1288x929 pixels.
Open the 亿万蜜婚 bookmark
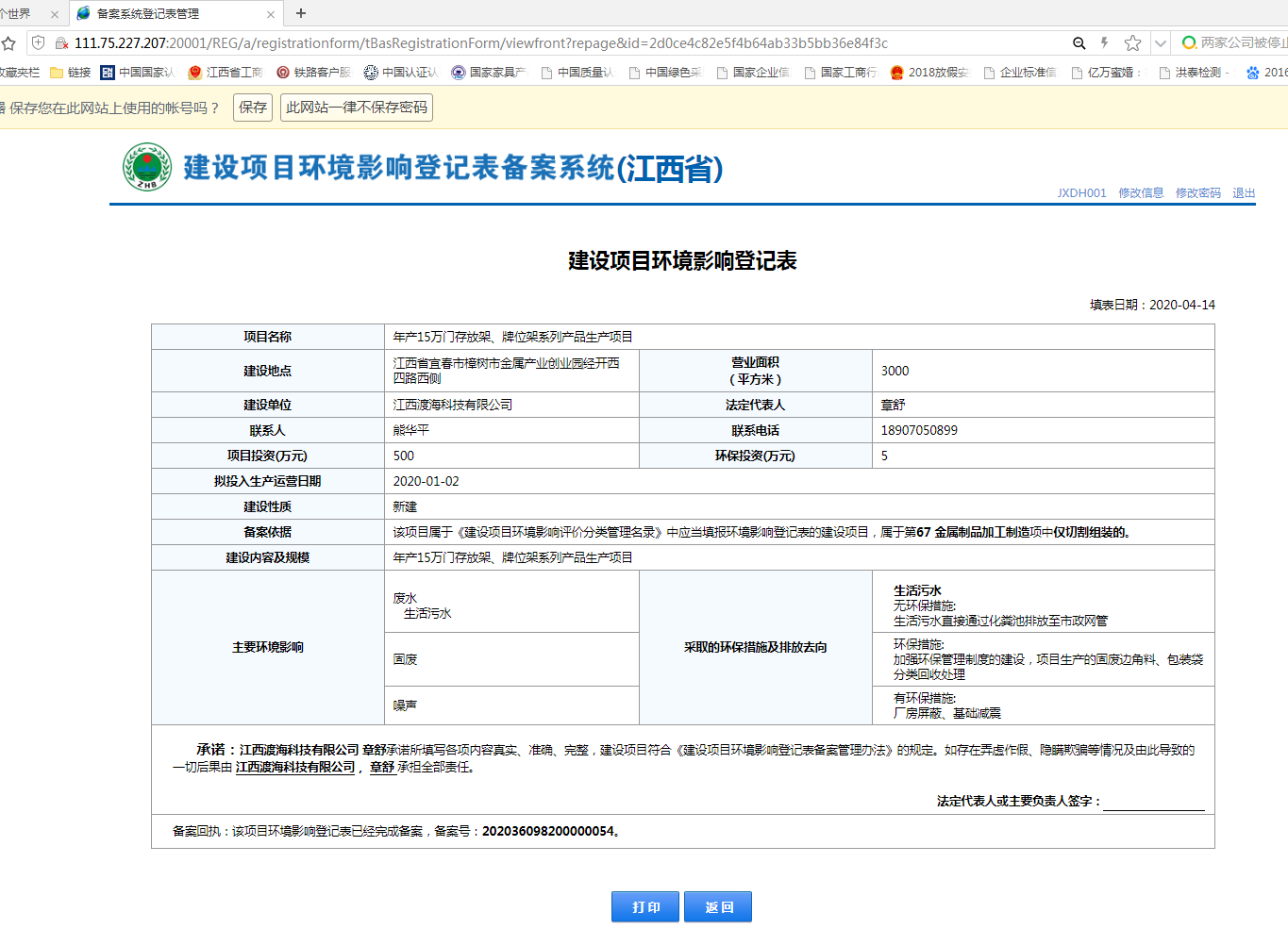[1107, 72]
